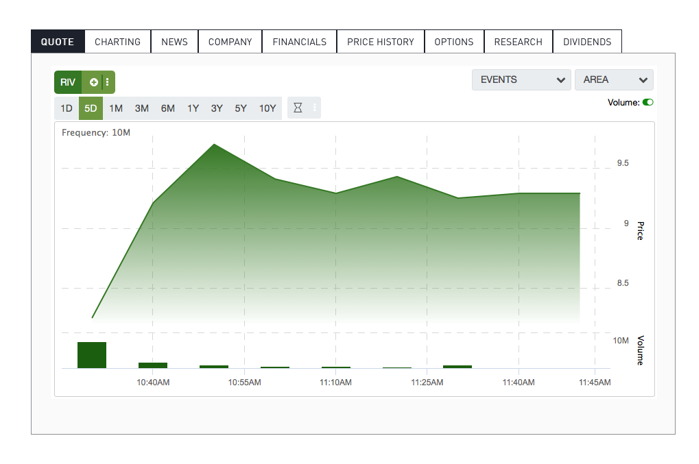Select the 1M time range
The image size is (699, 464).
click(116, 108)
